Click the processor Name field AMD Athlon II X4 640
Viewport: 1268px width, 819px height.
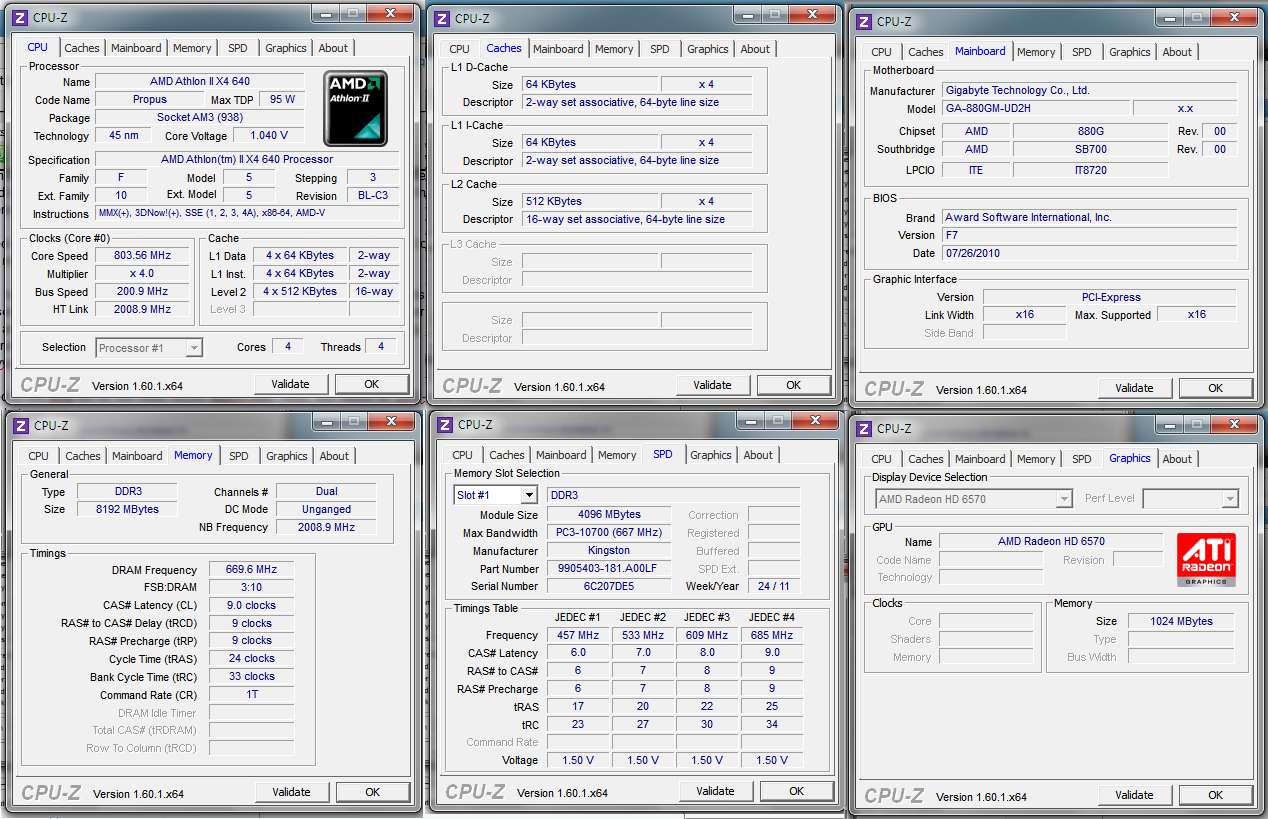199,82
